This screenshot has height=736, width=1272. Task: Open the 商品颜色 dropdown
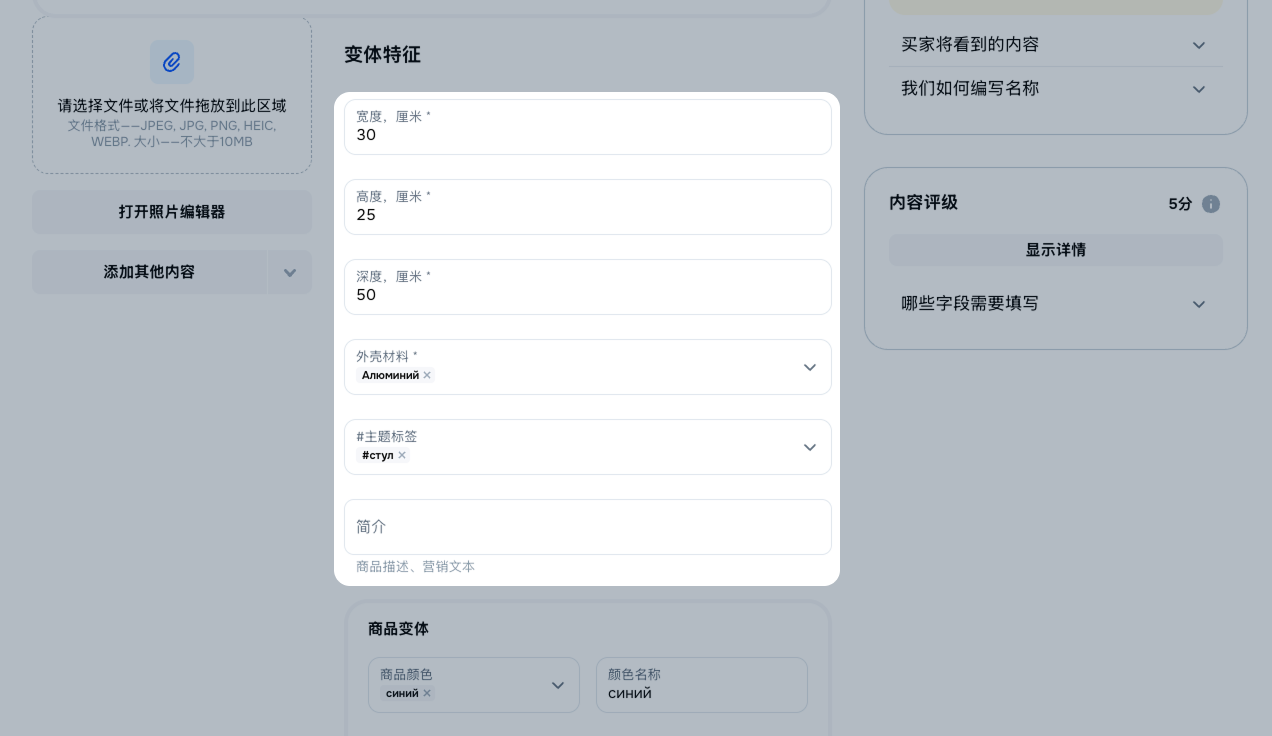coord(557,685)
